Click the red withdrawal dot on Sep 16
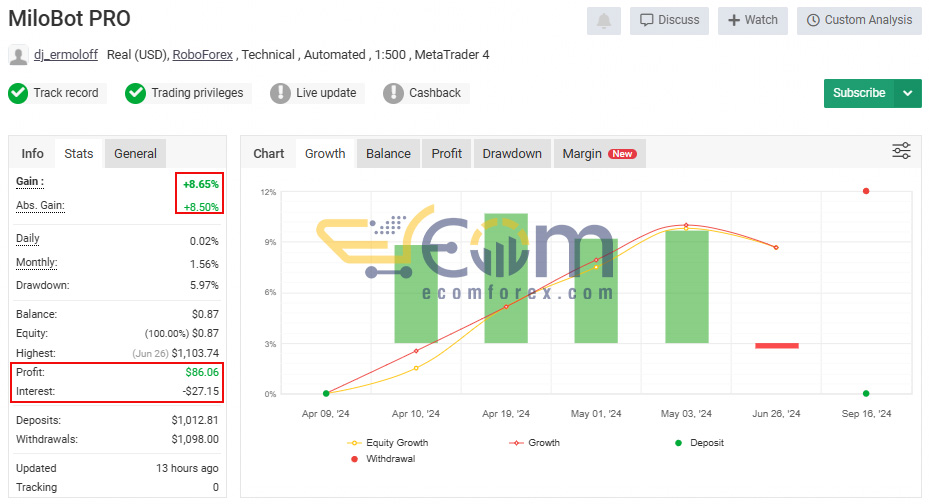 click(866, 191)
